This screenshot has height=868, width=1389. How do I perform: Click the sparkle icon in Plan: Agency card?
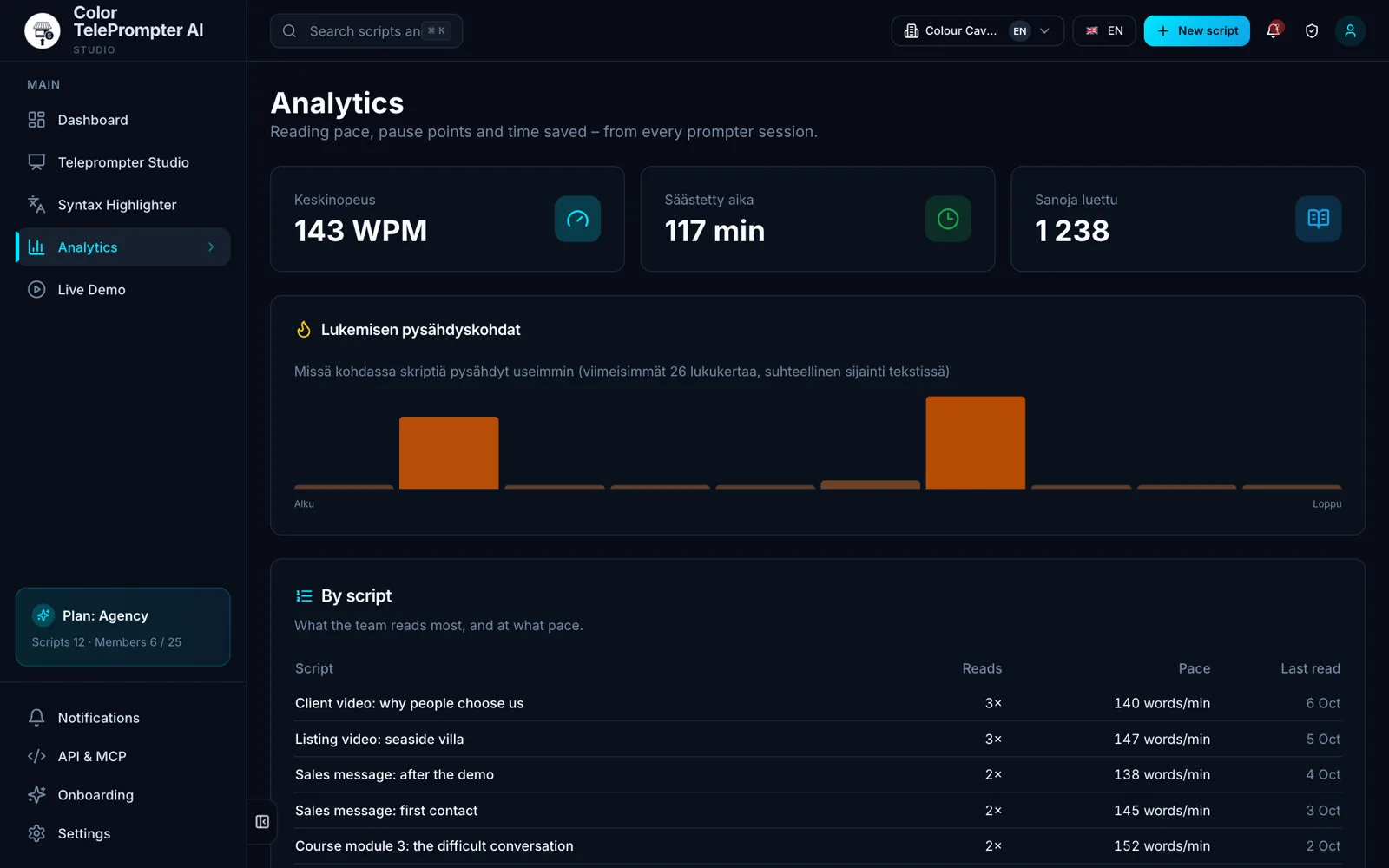[43, 615]
